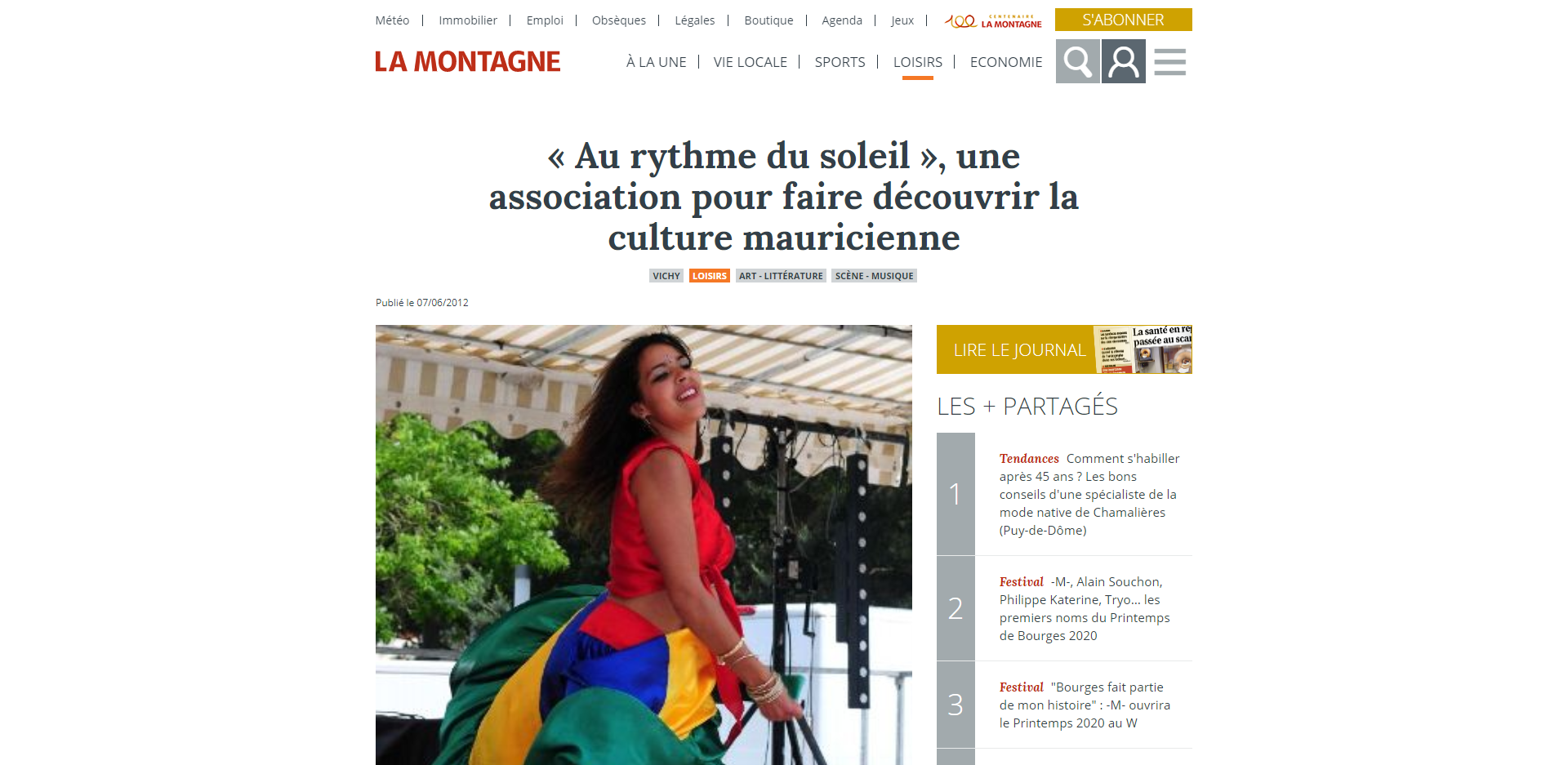
Task: Select the orange LOISIRS tag
Action: click(710, 276)
